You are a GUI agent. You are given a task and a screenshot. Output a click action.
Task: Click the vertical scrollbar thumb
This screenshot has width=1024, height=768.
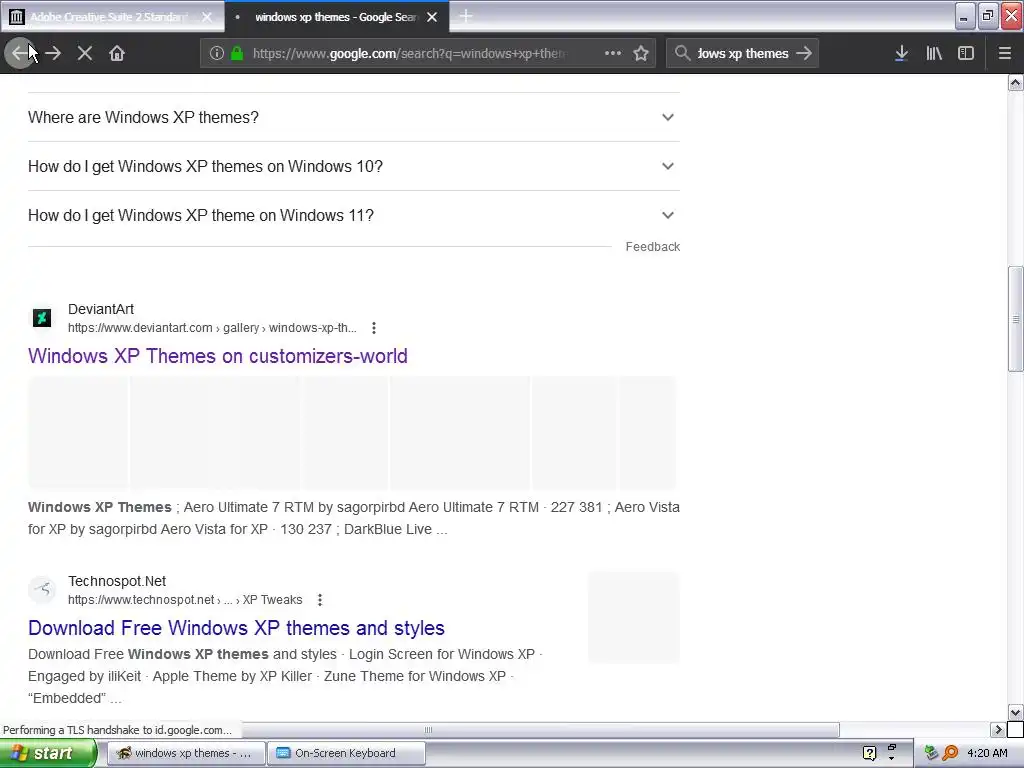coord(1016,319)
